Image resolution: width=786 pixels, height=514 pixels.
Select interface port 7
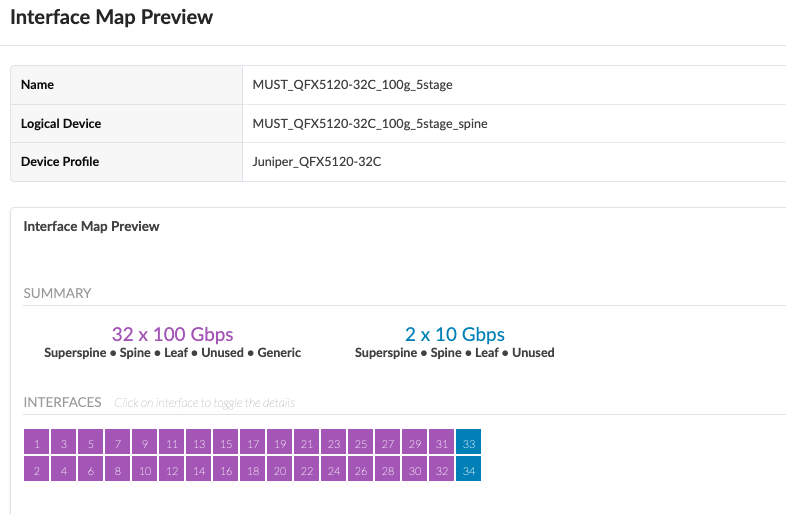coord(117,443)
